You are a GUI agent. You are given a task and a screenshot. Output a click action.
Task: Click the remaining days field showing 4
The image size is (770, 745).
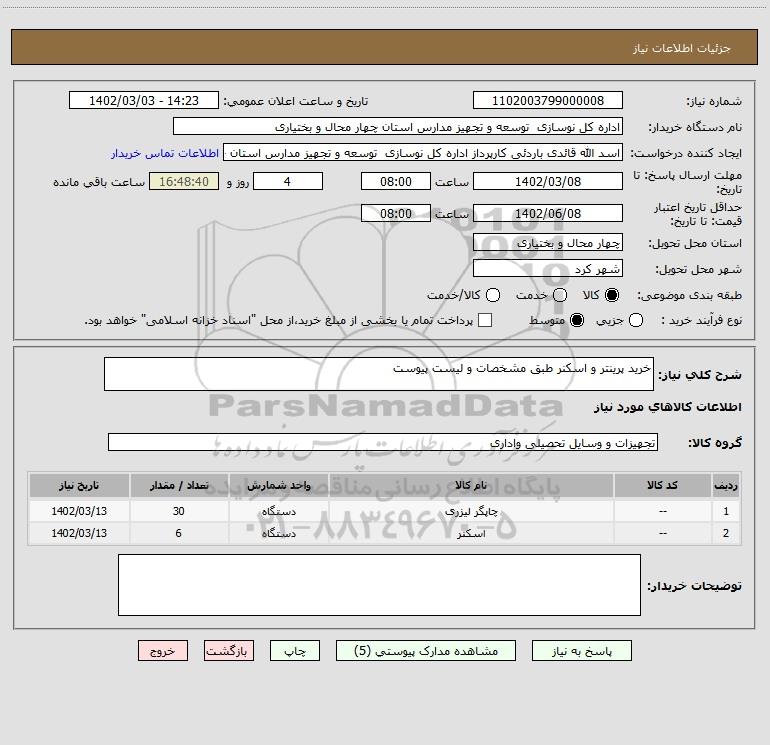tap(288, 181)
